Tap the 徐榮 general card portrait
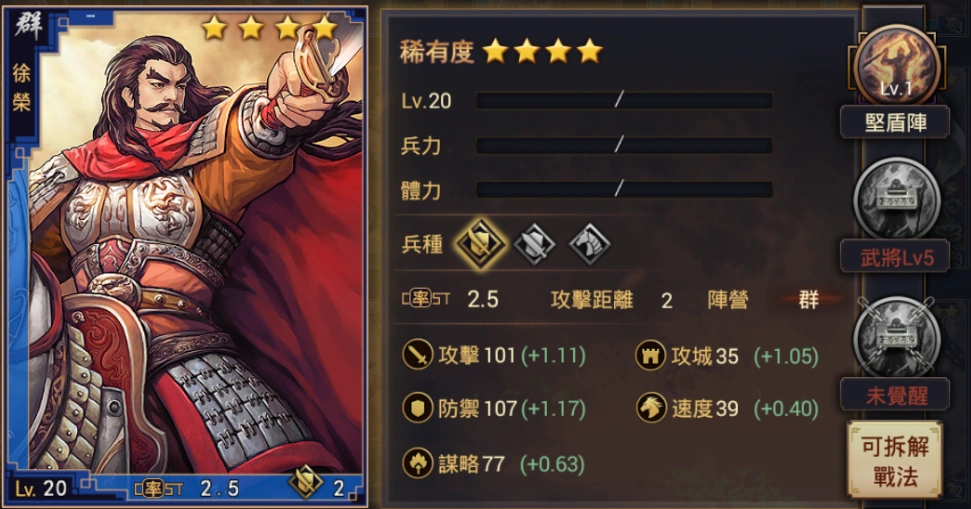The image size is (971, 509). coord(186,255)
